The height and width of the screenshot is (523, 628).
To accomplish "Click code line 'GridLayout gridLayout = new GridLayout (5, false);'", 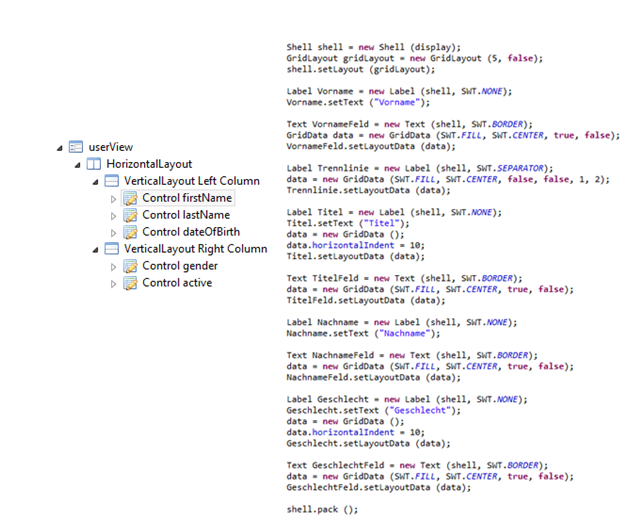I will click(415, 58).
